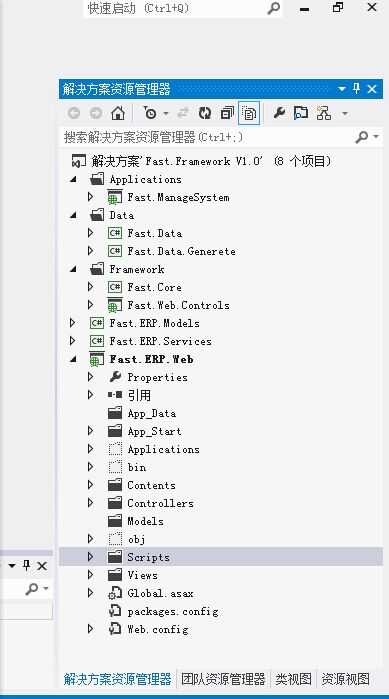Click the search magnifier in quick launch box

pos(273,8)
